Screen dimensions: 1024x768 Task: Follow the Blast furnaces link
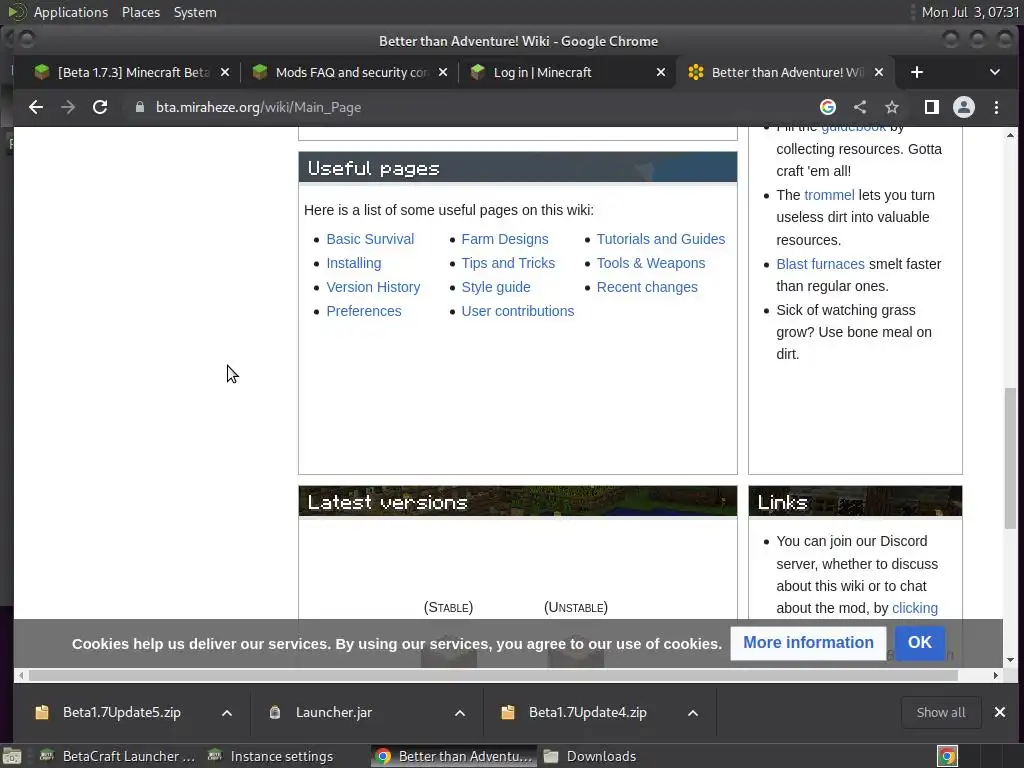(x=820, y=264)
